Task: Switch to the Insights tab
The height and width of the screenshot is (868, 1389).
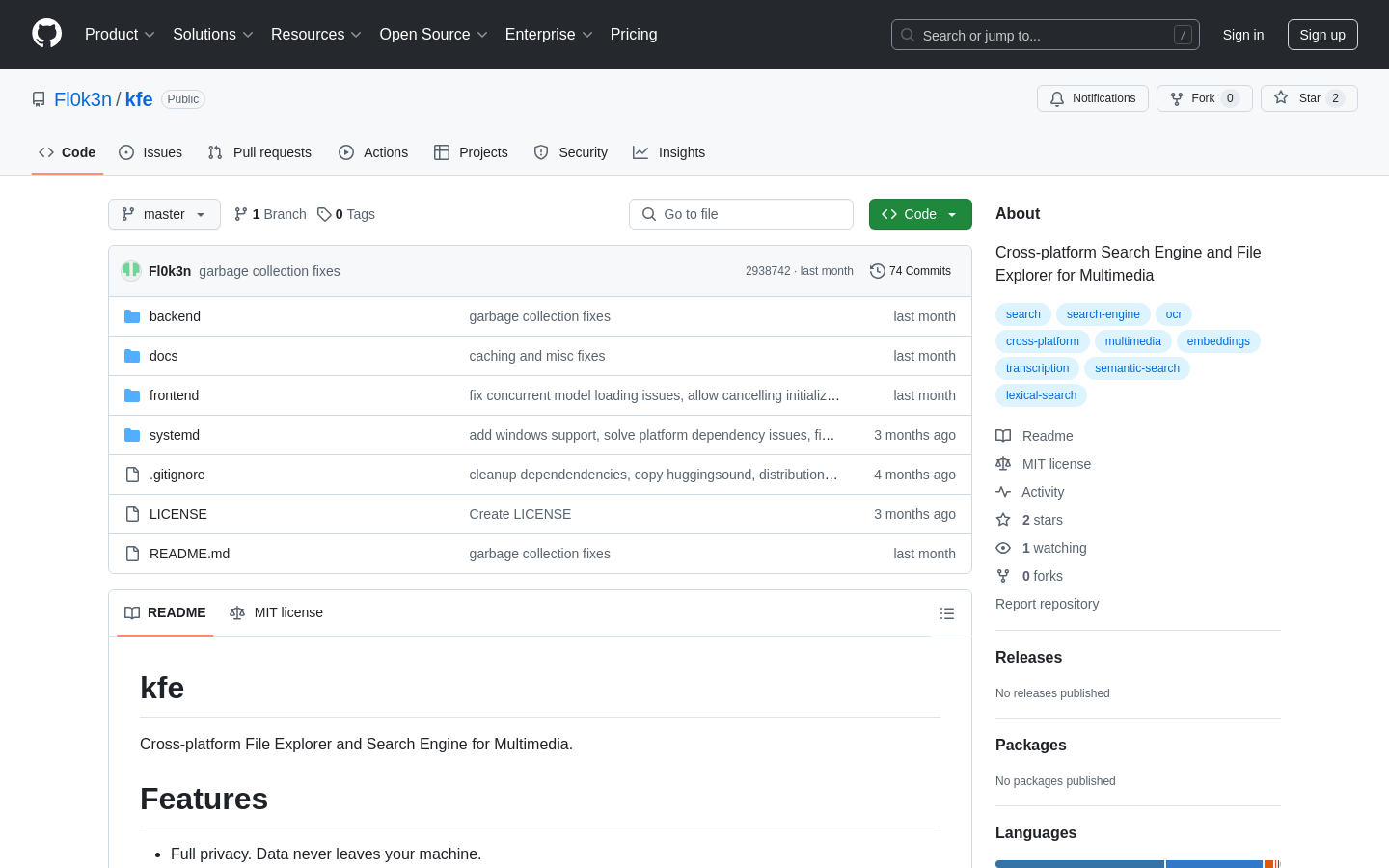Action: (x=669, y=152)
